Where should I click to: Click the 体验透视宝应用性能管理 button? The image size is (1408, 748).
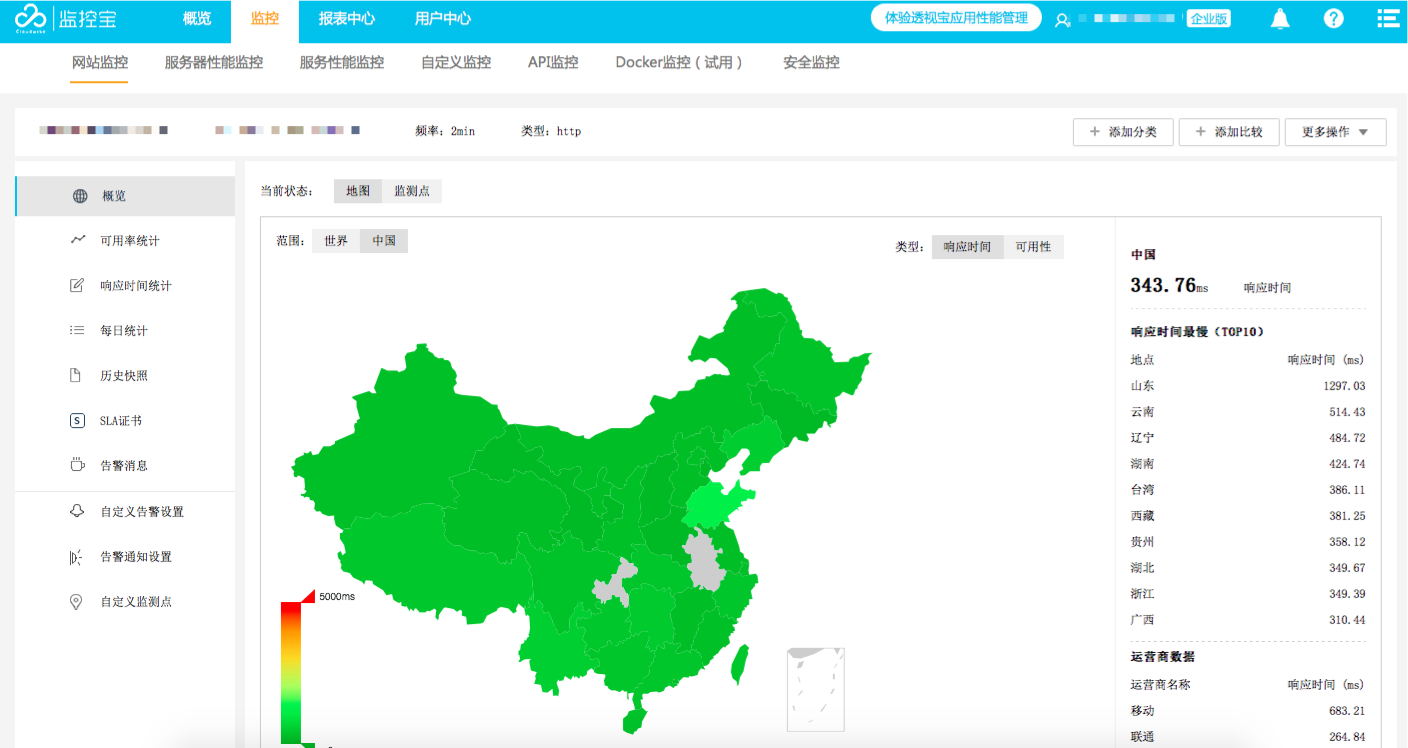(955, 18)
